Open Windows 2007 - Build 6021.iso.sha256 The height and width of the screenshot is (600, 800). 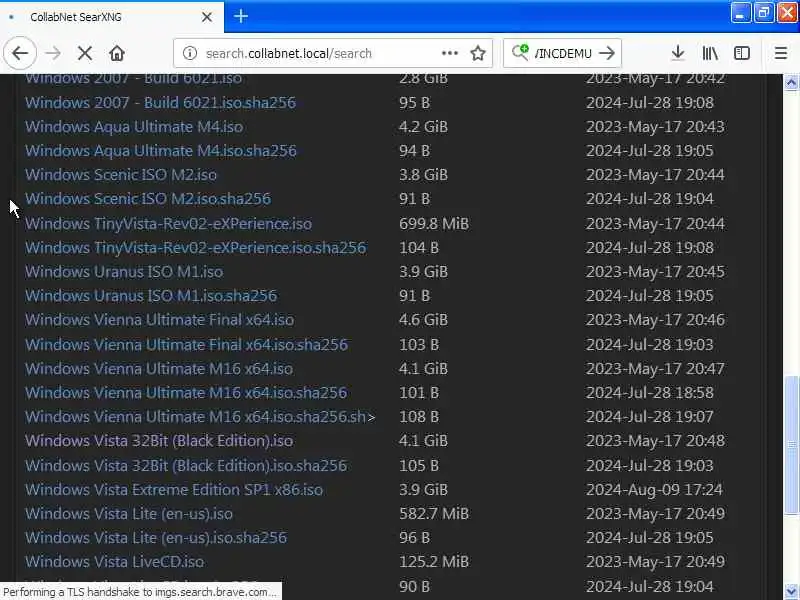point(160,103)
